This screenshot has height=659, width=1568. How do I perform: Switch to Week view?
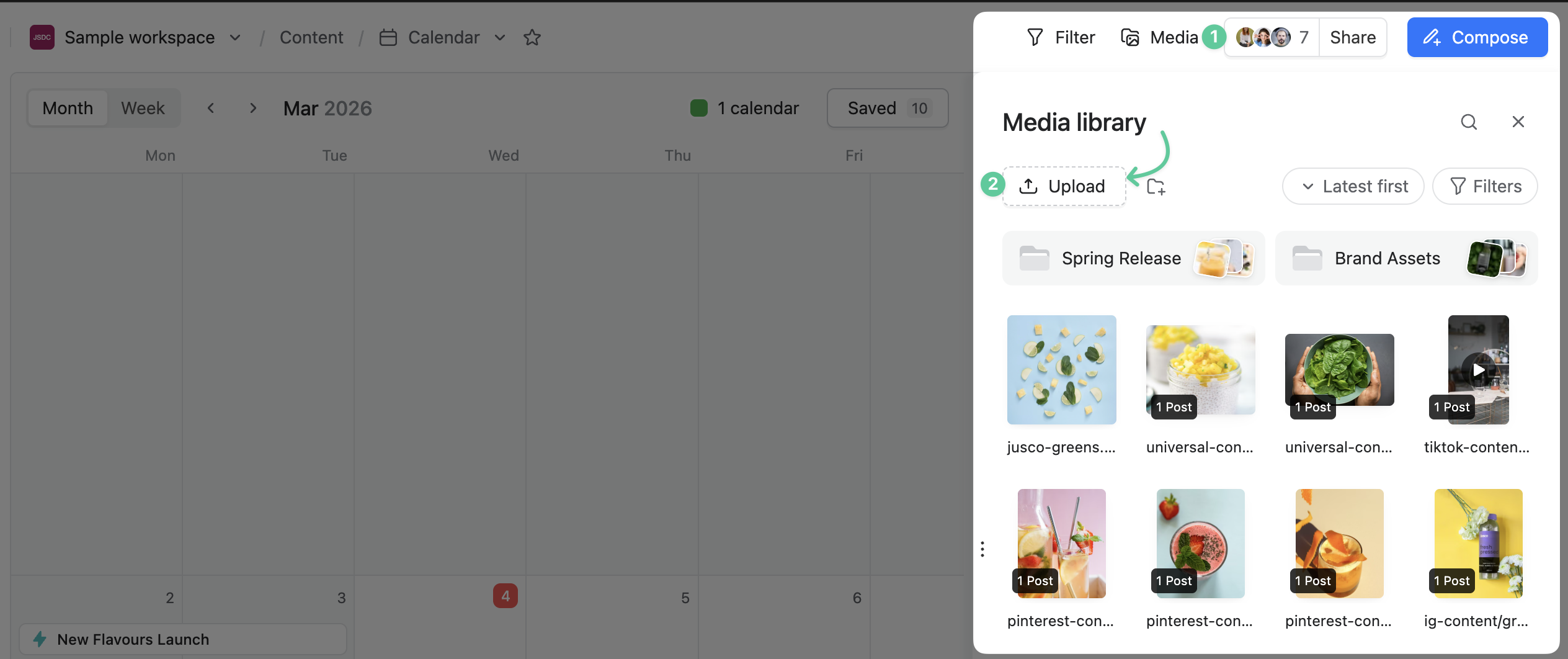click(x=143, y=108)
